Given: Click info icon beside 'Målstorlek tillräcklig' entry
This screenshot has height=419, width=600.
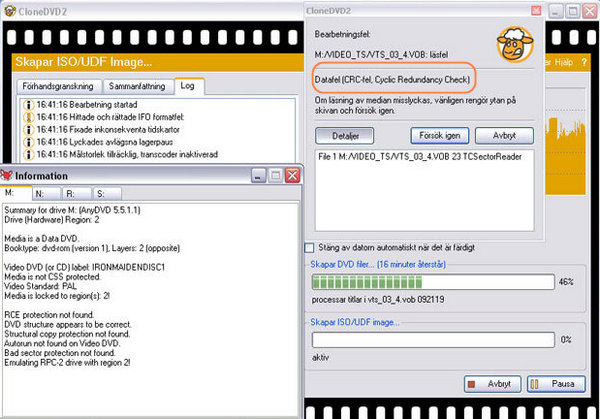Looking at the screenshot, I should [x=28, y=155].
